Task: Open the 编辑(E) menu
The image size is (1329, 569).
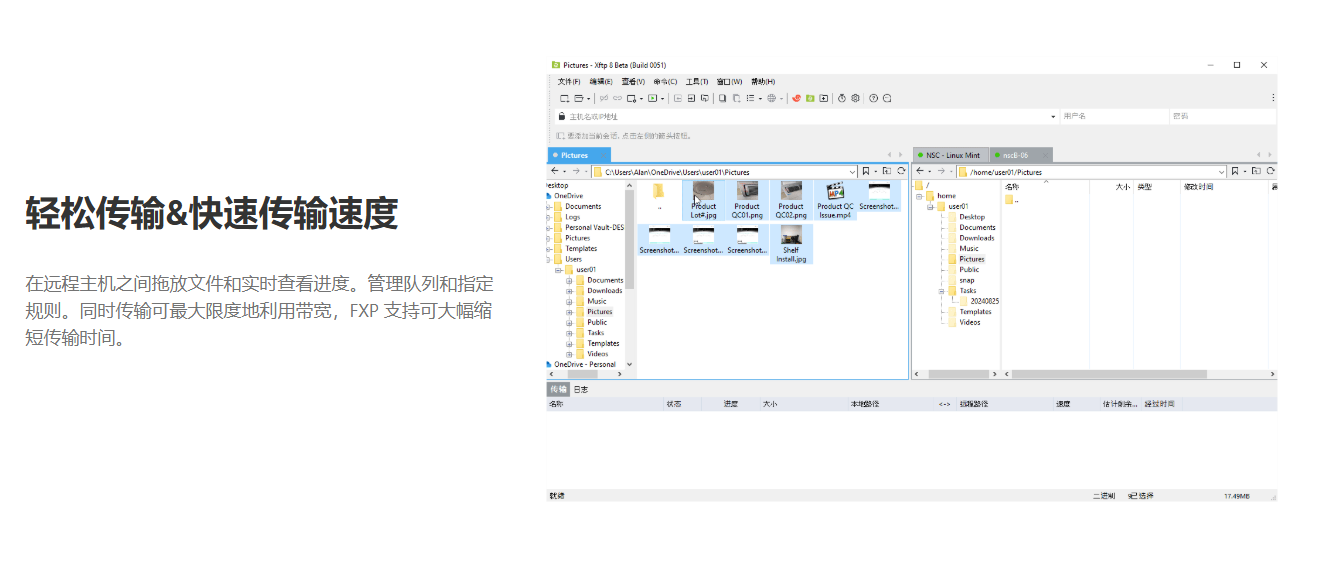Action: (601, 81)
